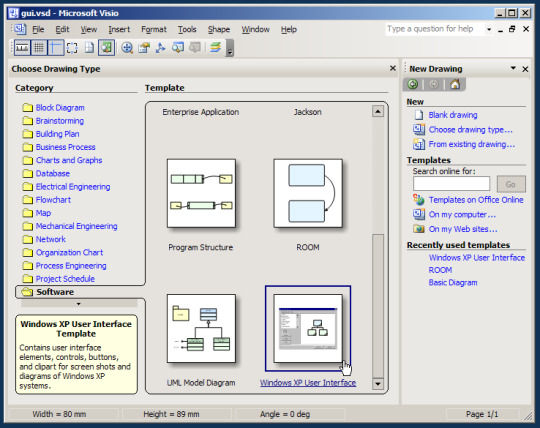Viewport: 540px width, 428px height.
Task: Close the New Drawing task pane
Action: (x=525, y=69)
